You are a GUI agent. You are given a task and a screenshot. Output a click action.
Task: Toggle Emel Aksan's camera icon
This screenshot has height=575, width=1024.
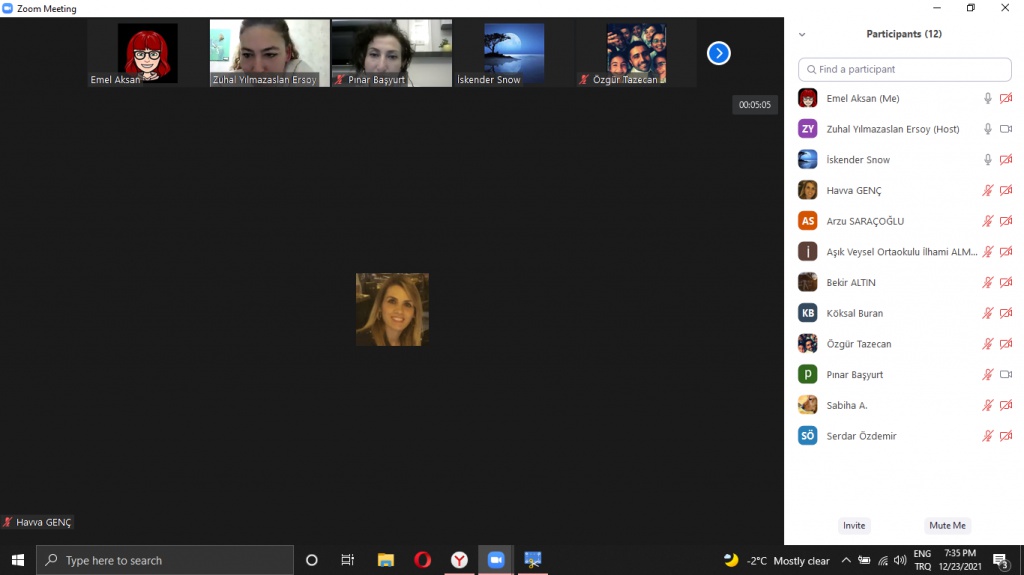tap(1006, 98)
